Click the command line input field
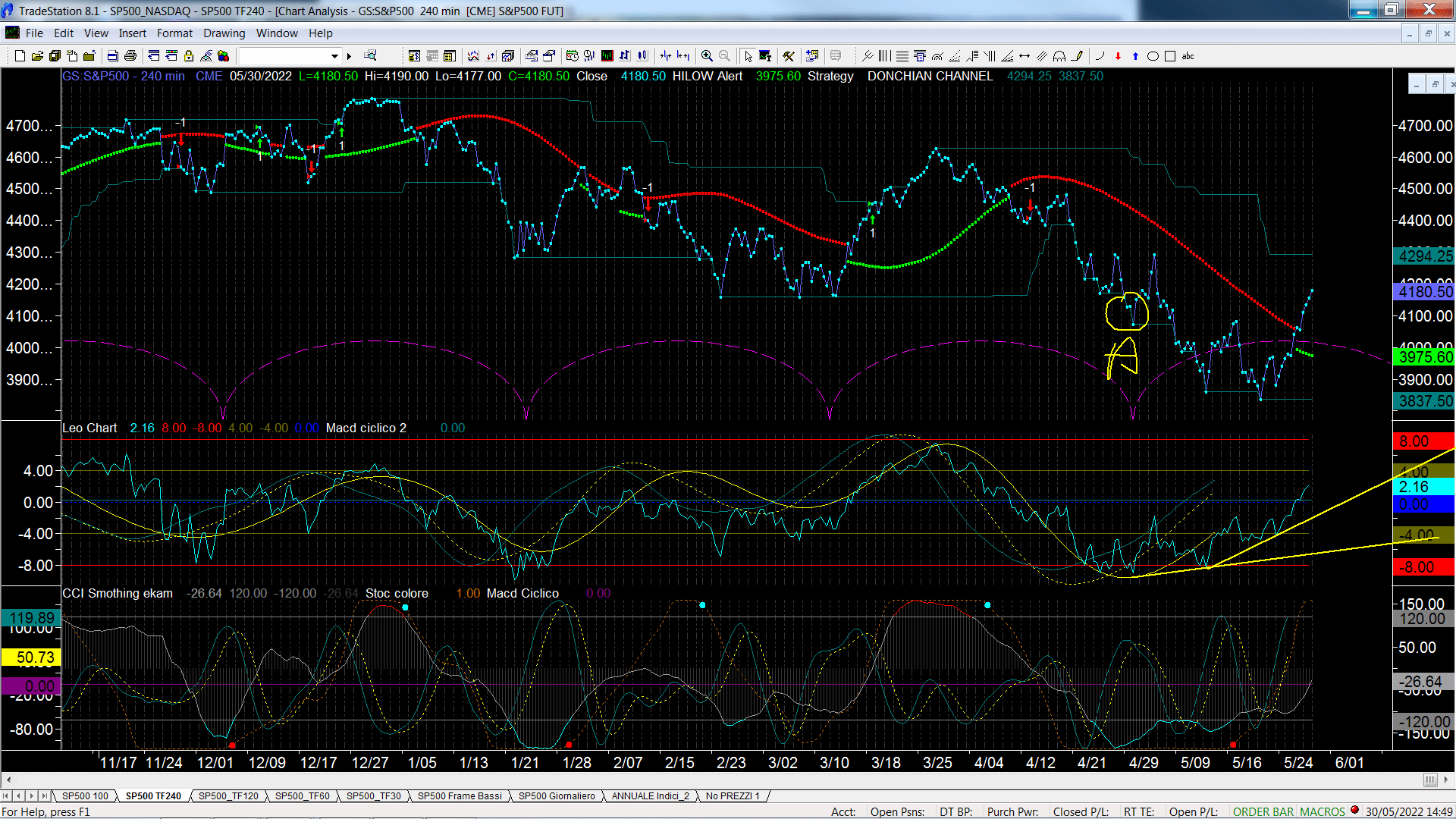 click(x=284, y=56)
